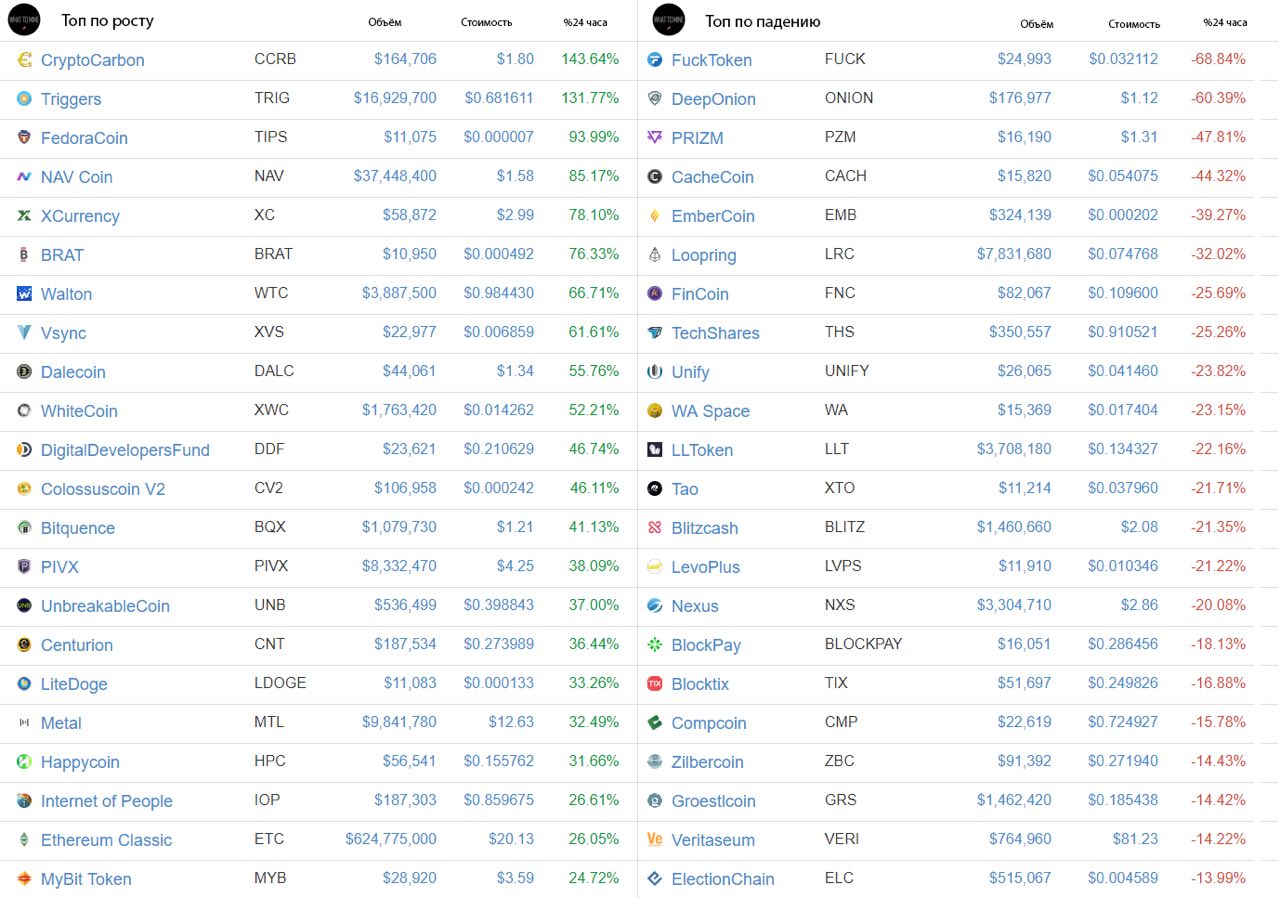Click the Veritaseum Ve icon
The height and width of the screenshot is (898, 1280).
(655, 840)
